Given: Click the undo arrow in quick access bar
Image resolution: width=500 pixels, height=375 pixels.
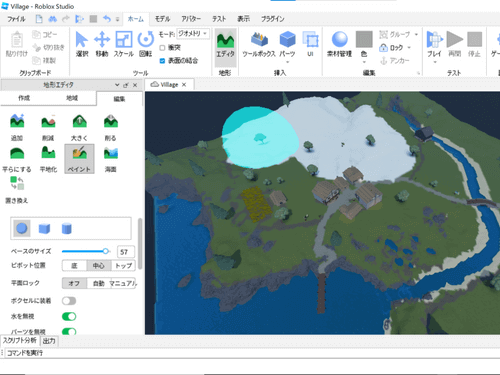Looking at the screenshot, I should click(x=106, y=19).
